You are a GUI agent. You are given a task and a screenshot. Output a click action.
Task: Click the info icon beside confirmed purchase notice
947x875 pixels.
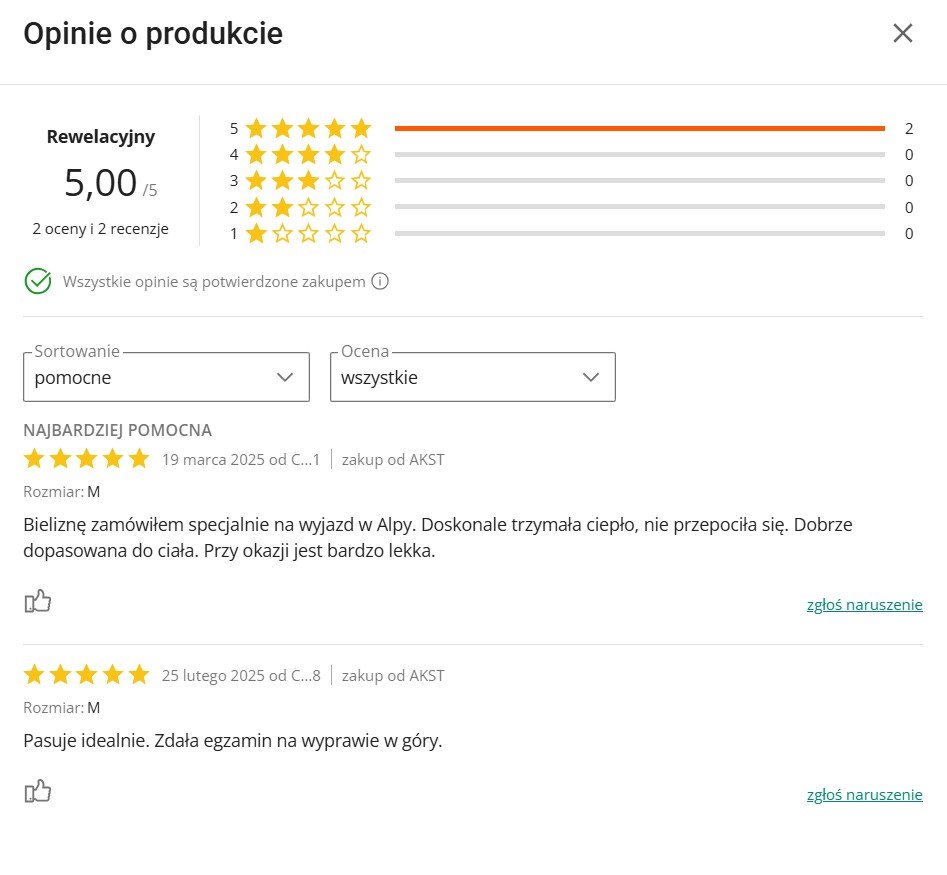coord(380,281)
